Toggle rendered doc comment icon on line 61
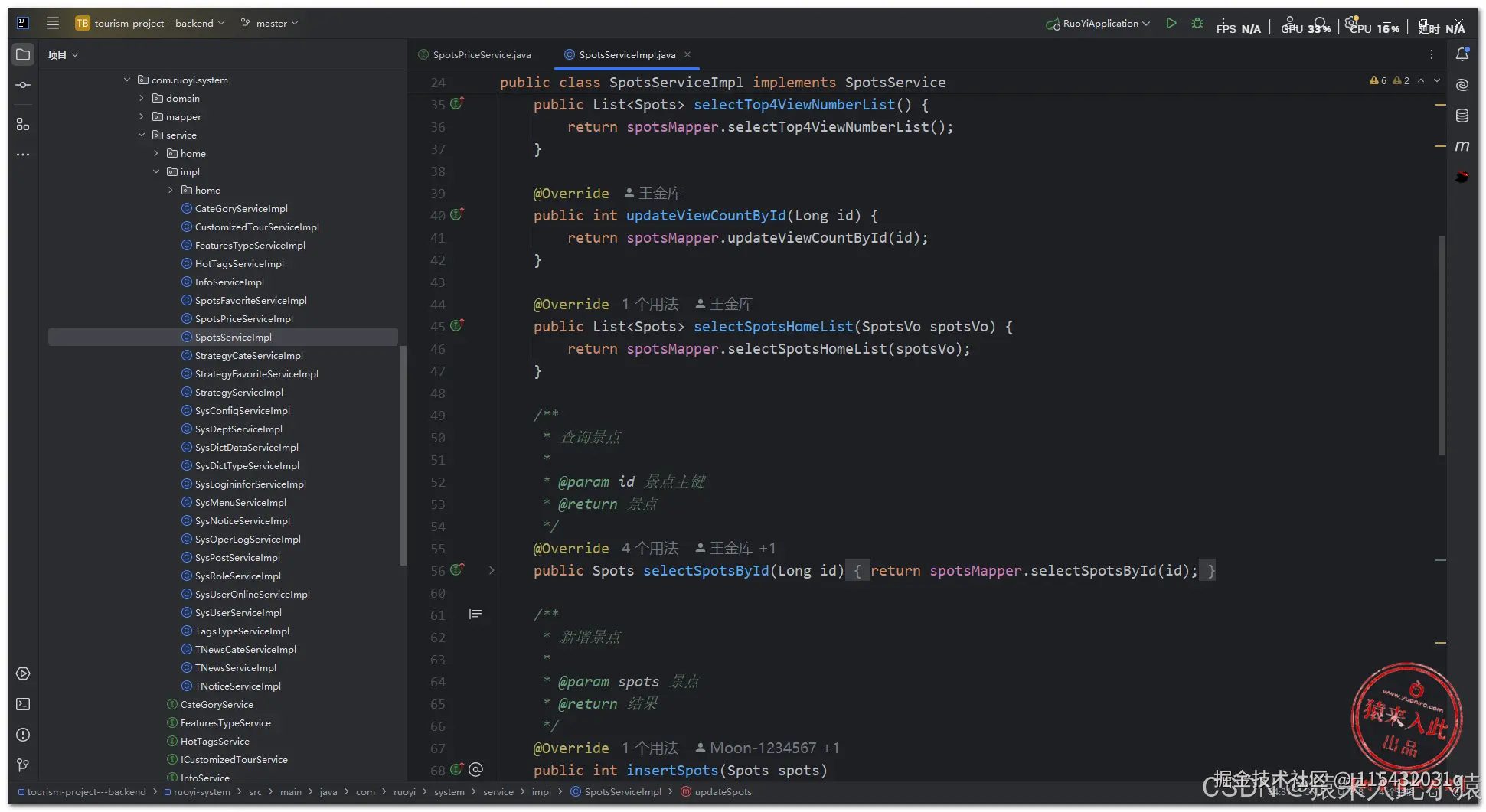 pyautogui.click(x=475, y=614)
